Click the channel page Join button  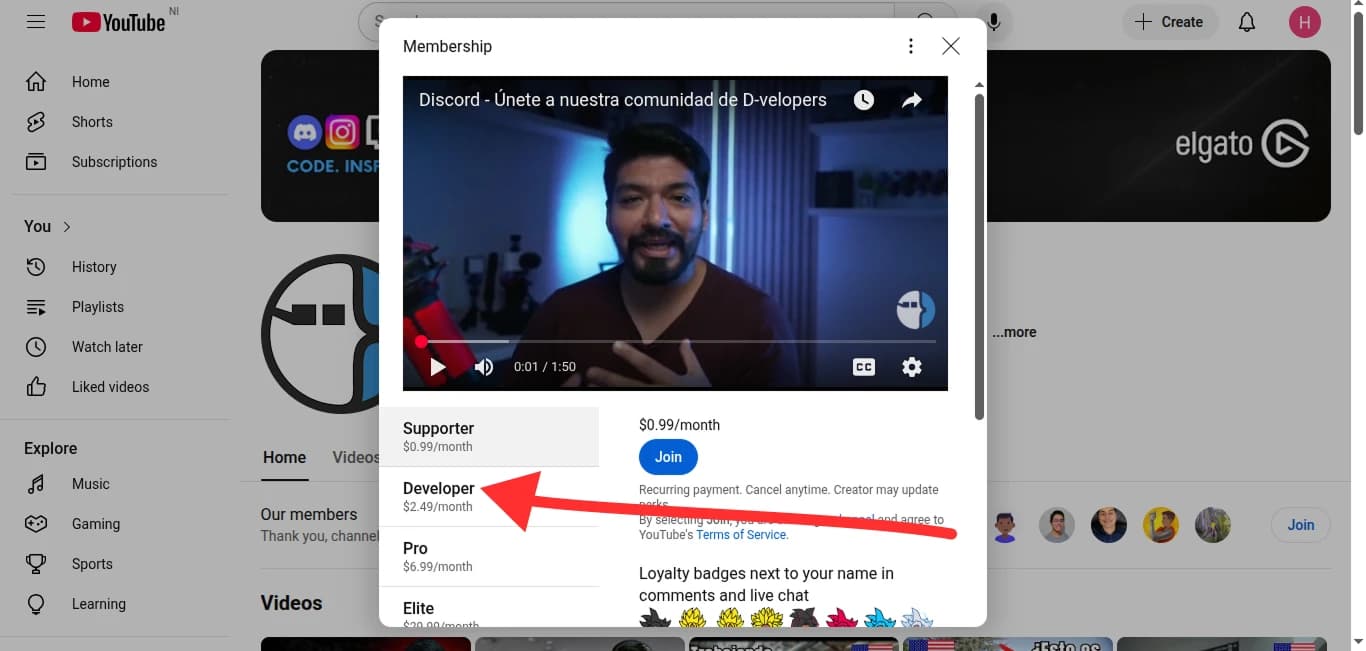(1301, 525)
